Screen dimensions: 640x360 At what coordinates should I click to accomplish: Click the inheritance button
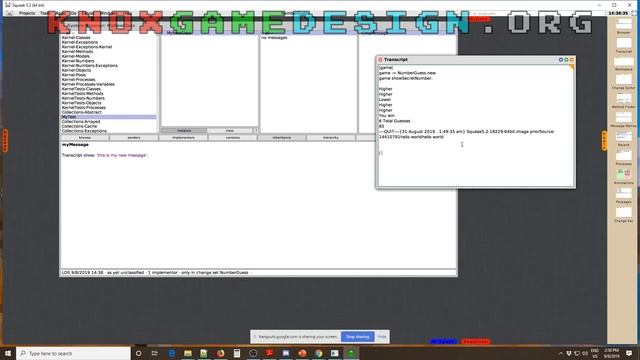point(282,138)
